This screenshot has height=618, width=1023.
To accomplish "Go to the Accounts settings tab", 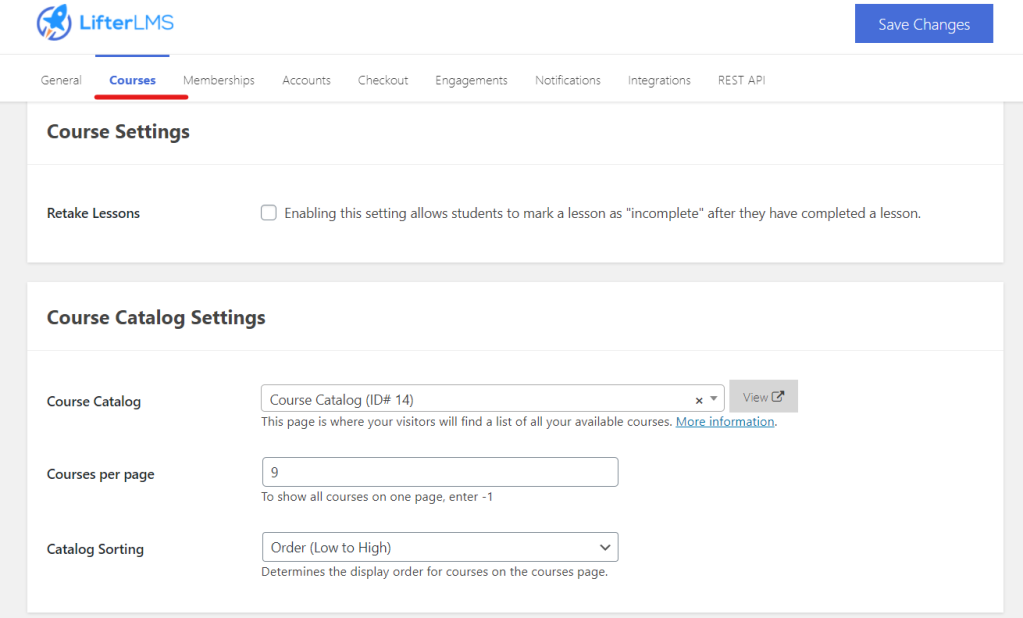I will click(x=306, y=80).
